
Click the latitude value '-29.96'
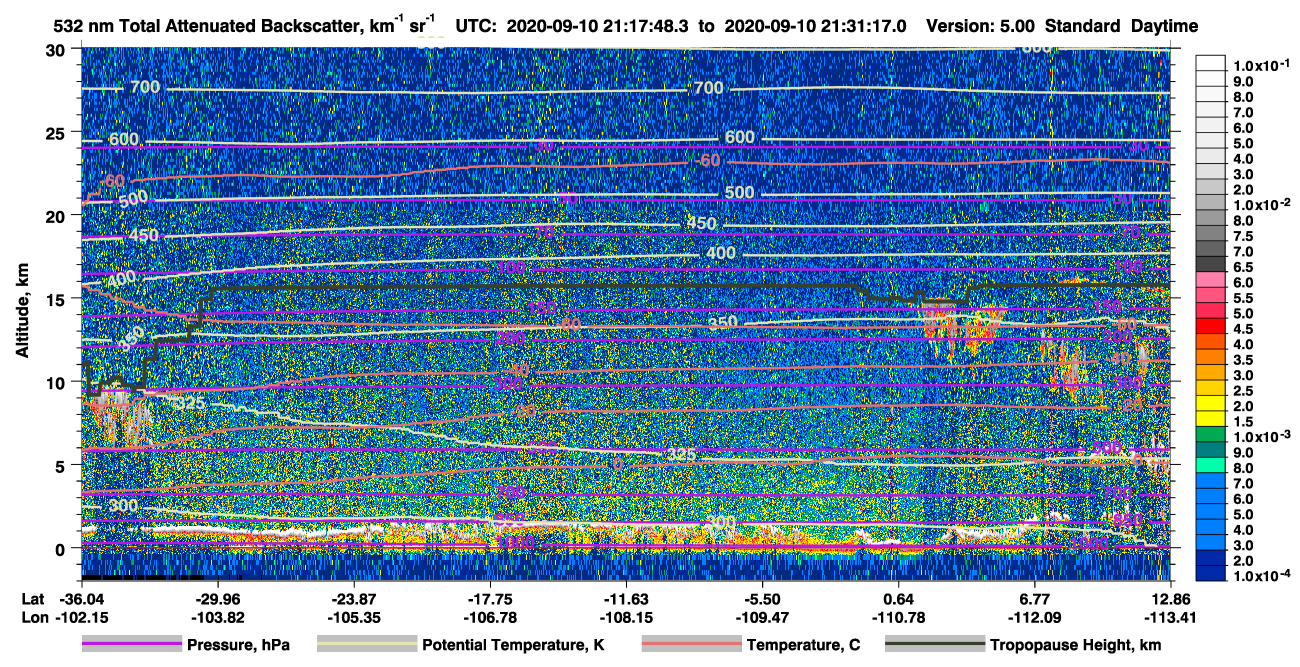[217, 598]
